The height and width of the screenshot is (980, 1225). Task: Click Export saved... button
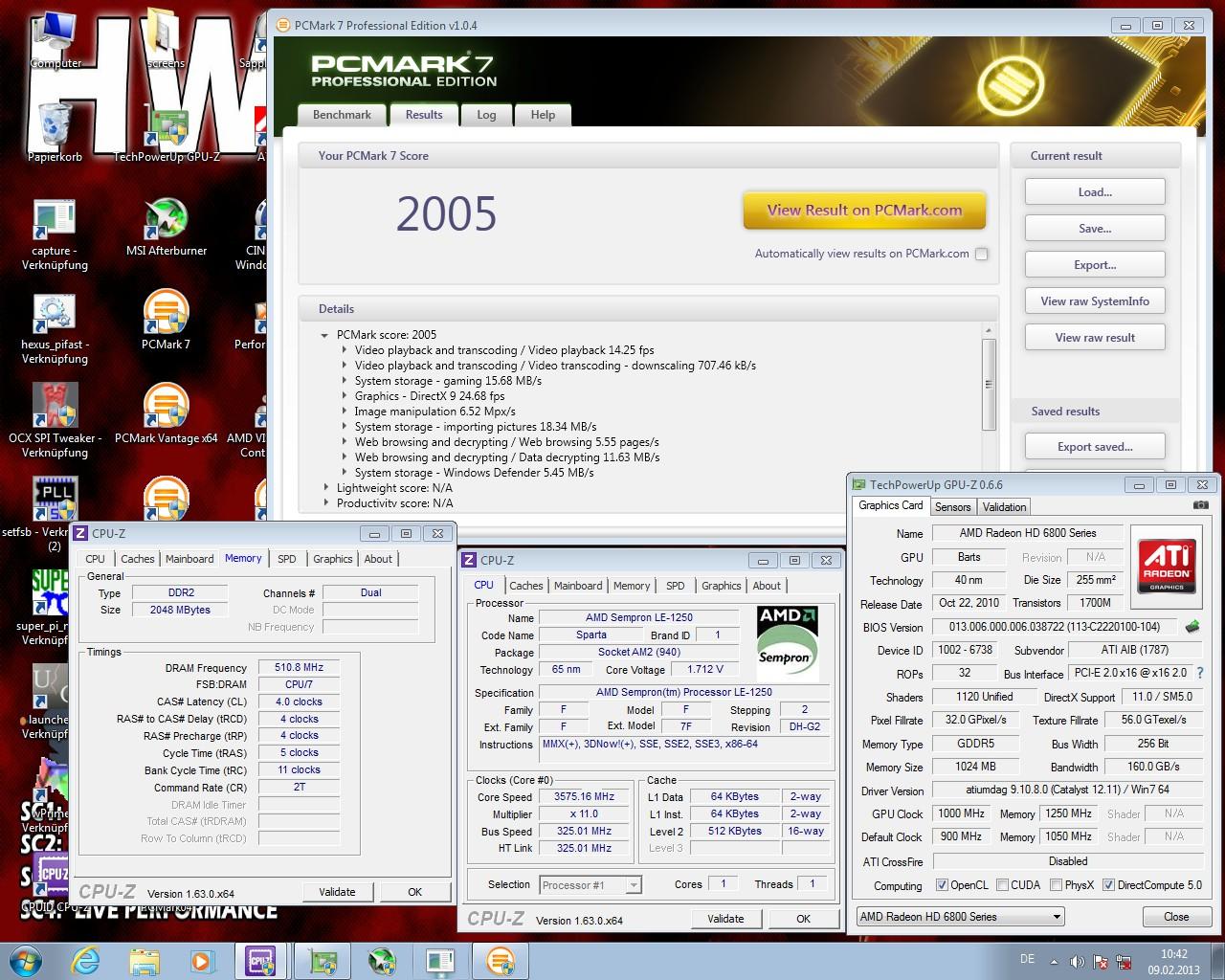(1095, 446)
